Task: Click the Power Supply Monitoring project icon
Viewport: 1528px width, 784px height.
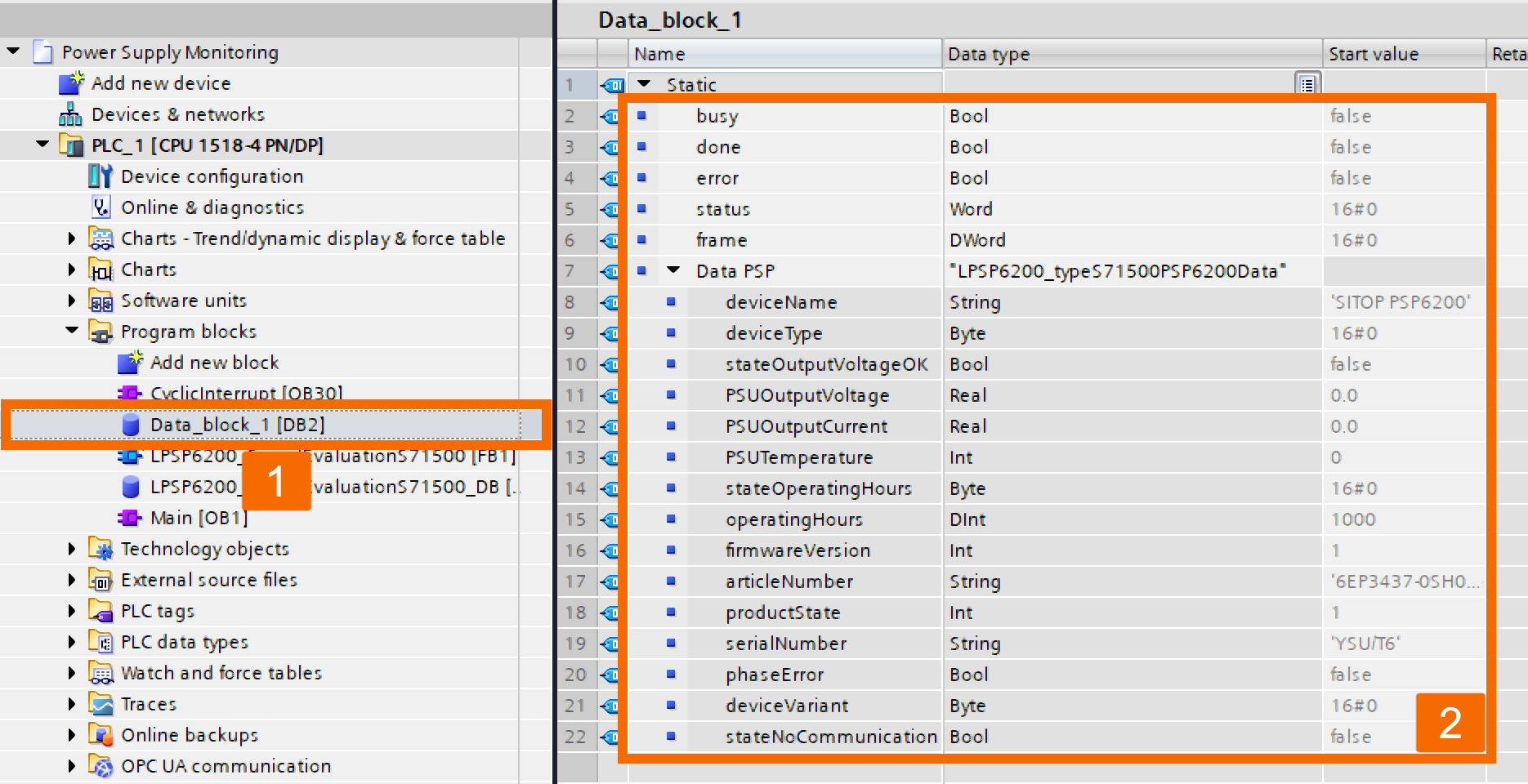Action: pyautogui.click(x=42, y=51)
